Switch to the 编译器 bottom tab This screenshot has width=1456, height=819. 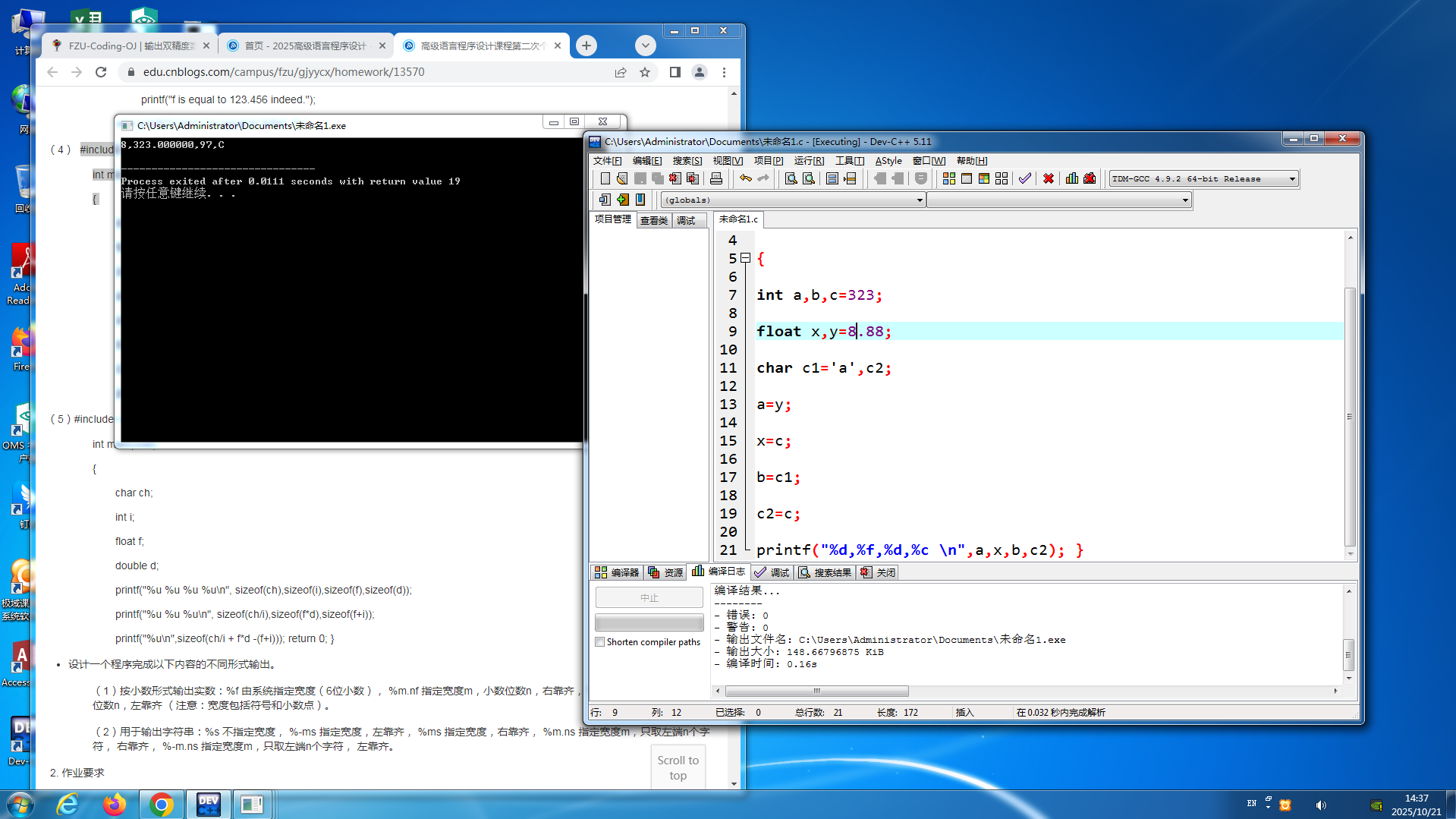[617, 572]
